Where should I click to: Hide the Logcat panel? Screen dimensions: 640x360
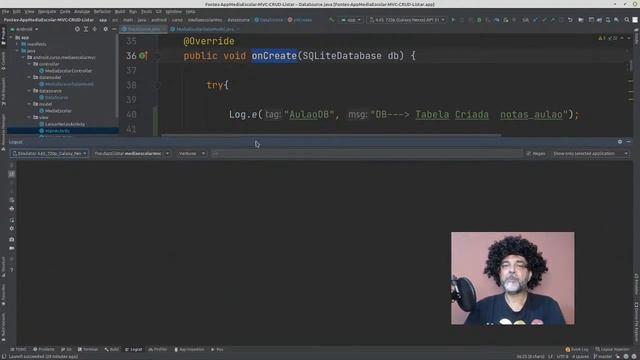629,142
